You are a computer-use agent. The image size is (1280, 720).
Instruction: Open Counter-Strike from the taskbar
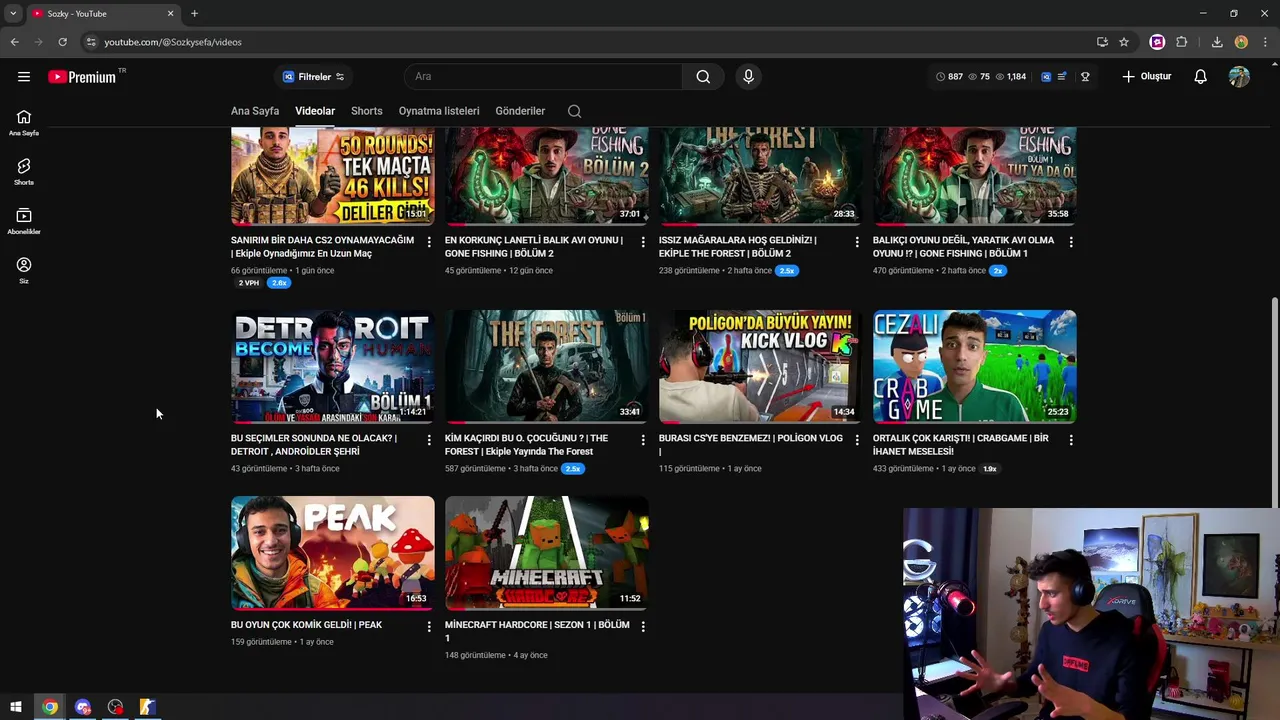[147, 707]
